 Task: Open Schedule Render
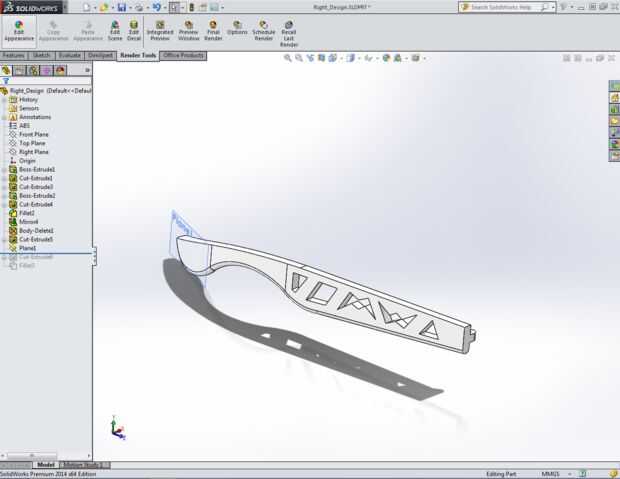click(264, 31)
